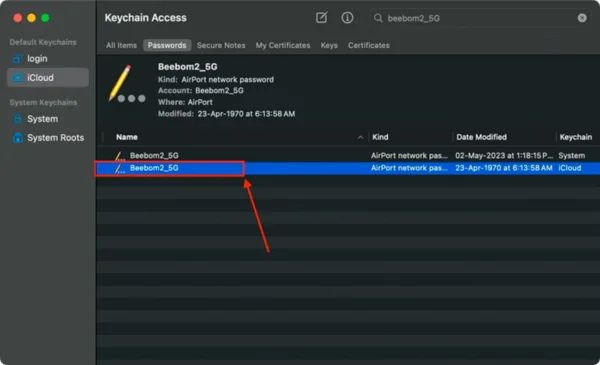
Task: Close the Keychain Access window
Action: point(18,18)
